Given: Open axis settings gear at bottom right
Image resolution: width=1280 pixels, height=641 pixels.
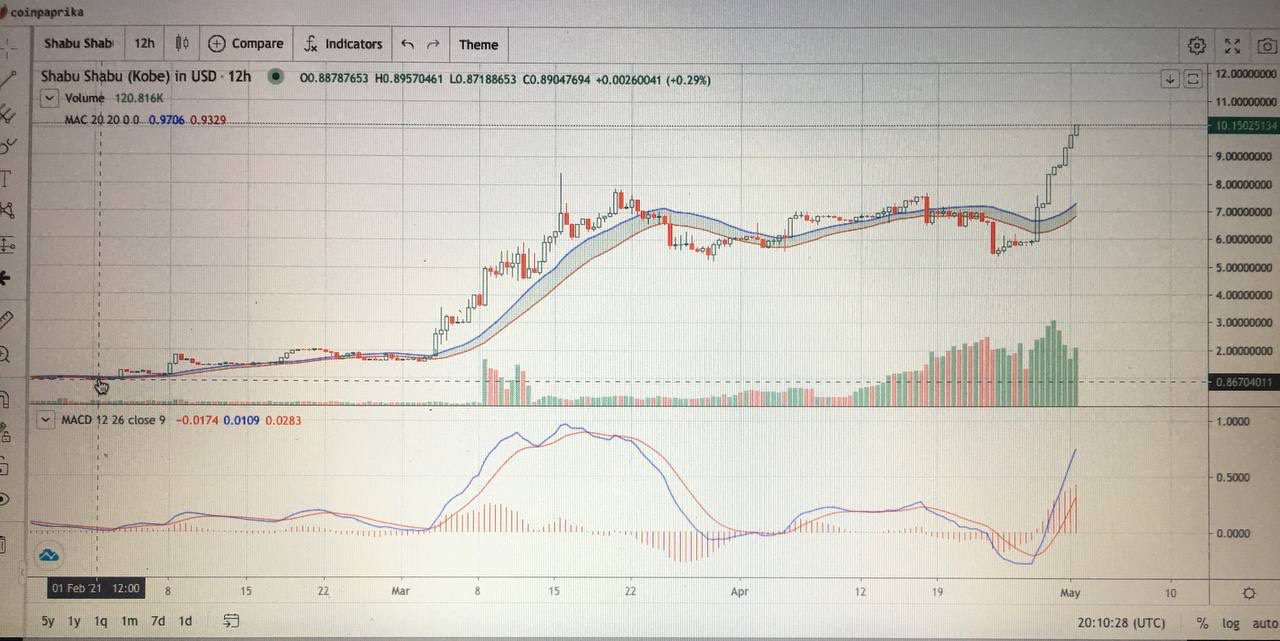Looking at the screenshot, I should click(1248, 594).
